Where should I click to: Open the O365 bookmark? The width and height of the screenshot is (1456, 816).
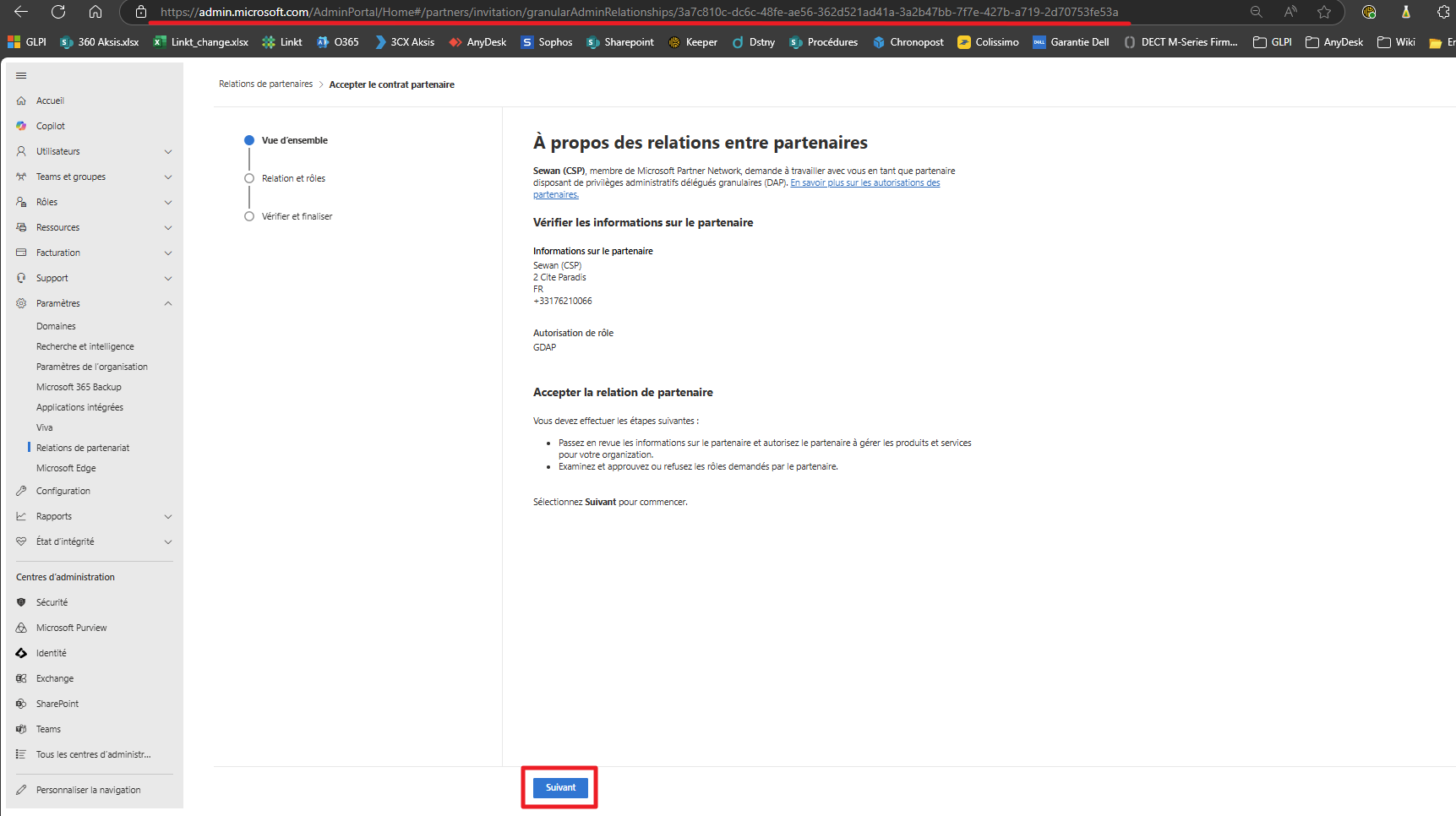click(x=338, y=41)
